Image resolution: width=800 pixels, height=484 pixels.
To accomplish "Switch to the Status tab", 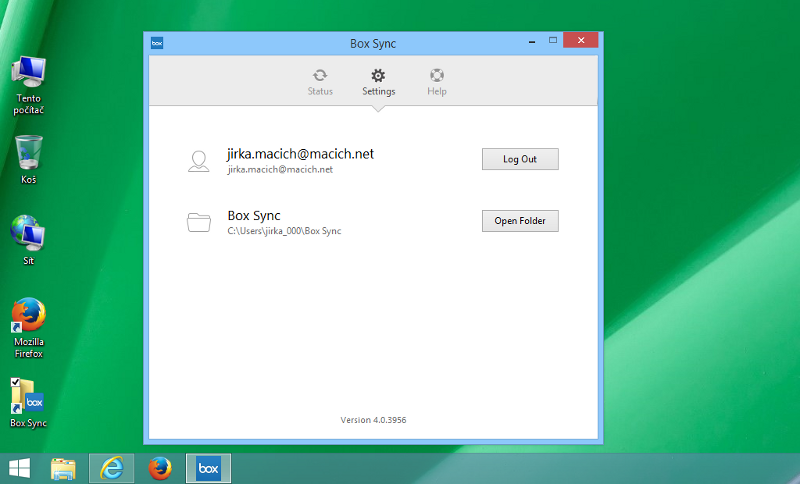I will coord(320,82).
